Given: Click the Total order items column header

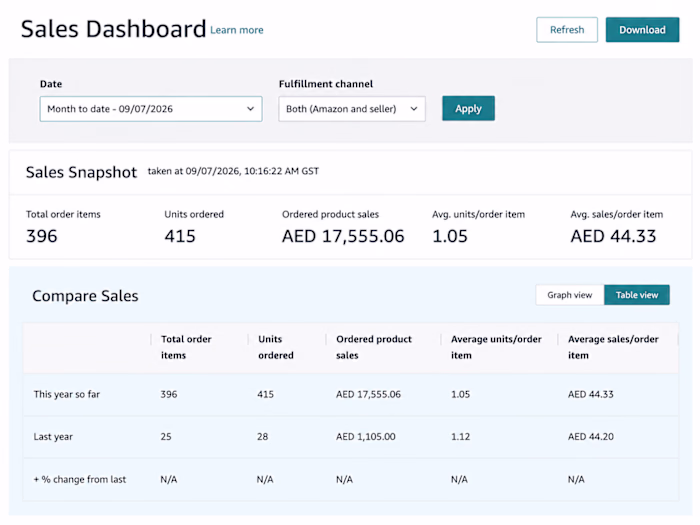Looking at the screenshot, I should [186, 347].
